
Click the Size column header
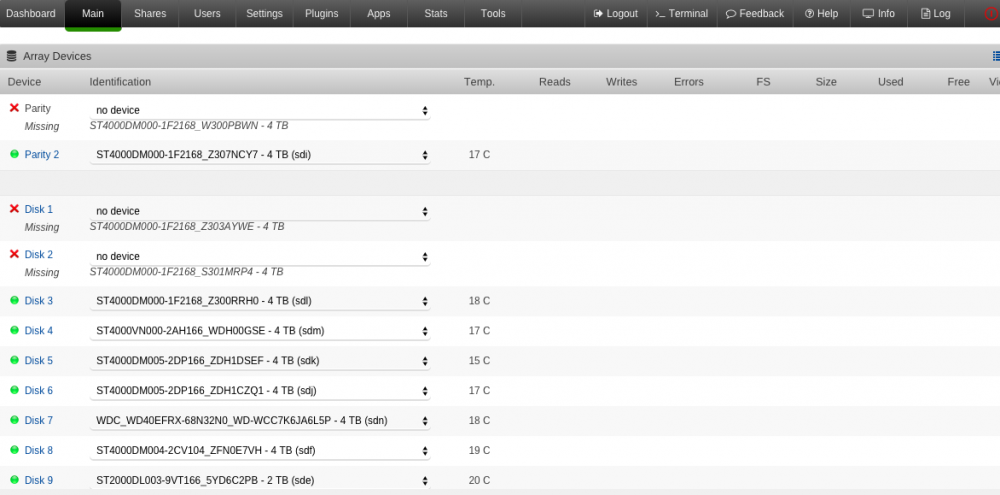pos(826,82)
